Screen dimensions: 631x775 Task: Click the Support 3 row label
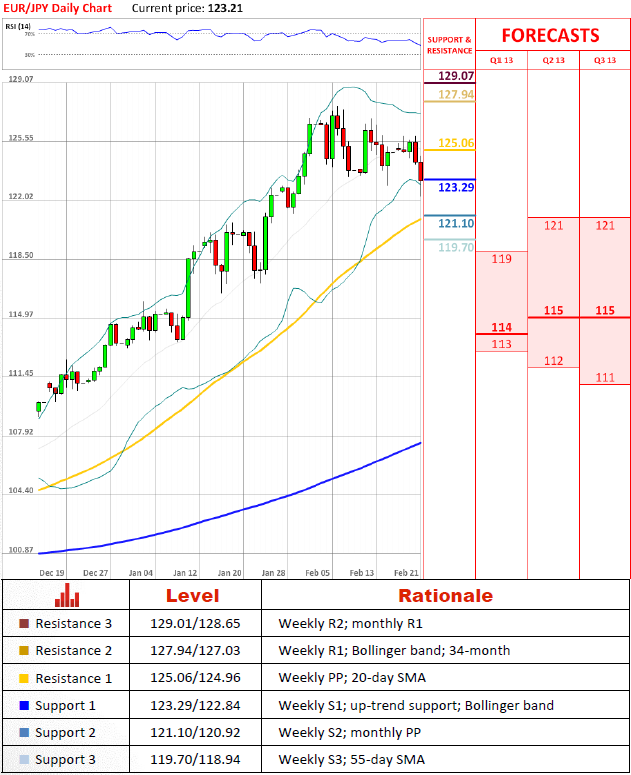[65, 760]
